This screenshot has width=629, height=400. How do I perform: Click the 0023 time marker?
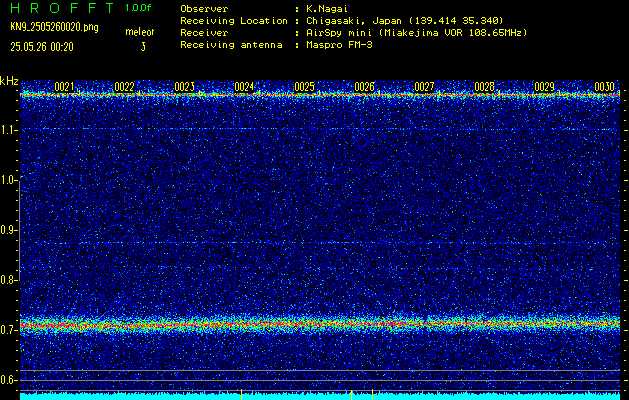click(185, 87)
